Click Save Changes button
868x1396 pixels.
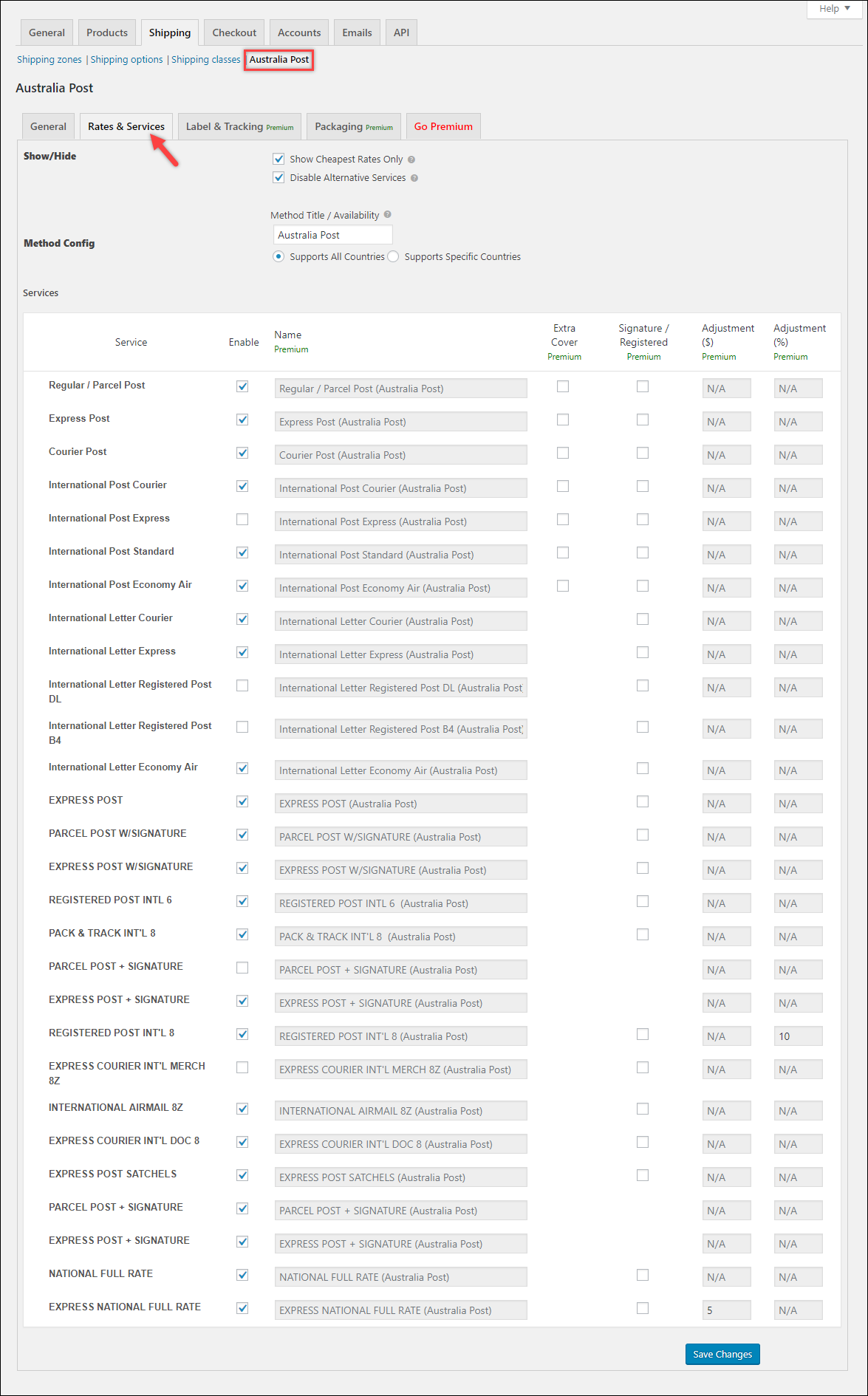click(722, 1354)
